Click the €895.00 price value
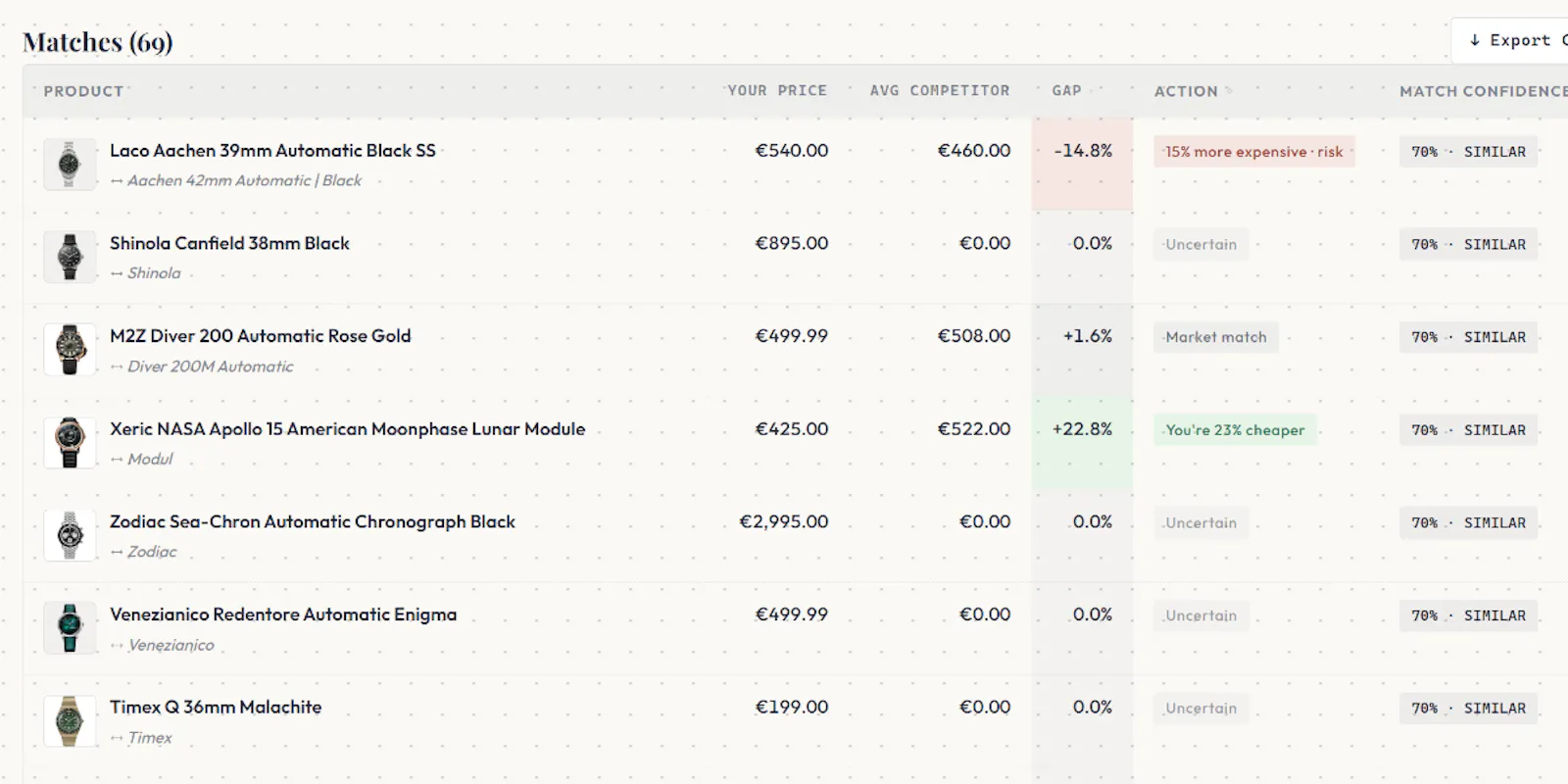 coord(791,243)
